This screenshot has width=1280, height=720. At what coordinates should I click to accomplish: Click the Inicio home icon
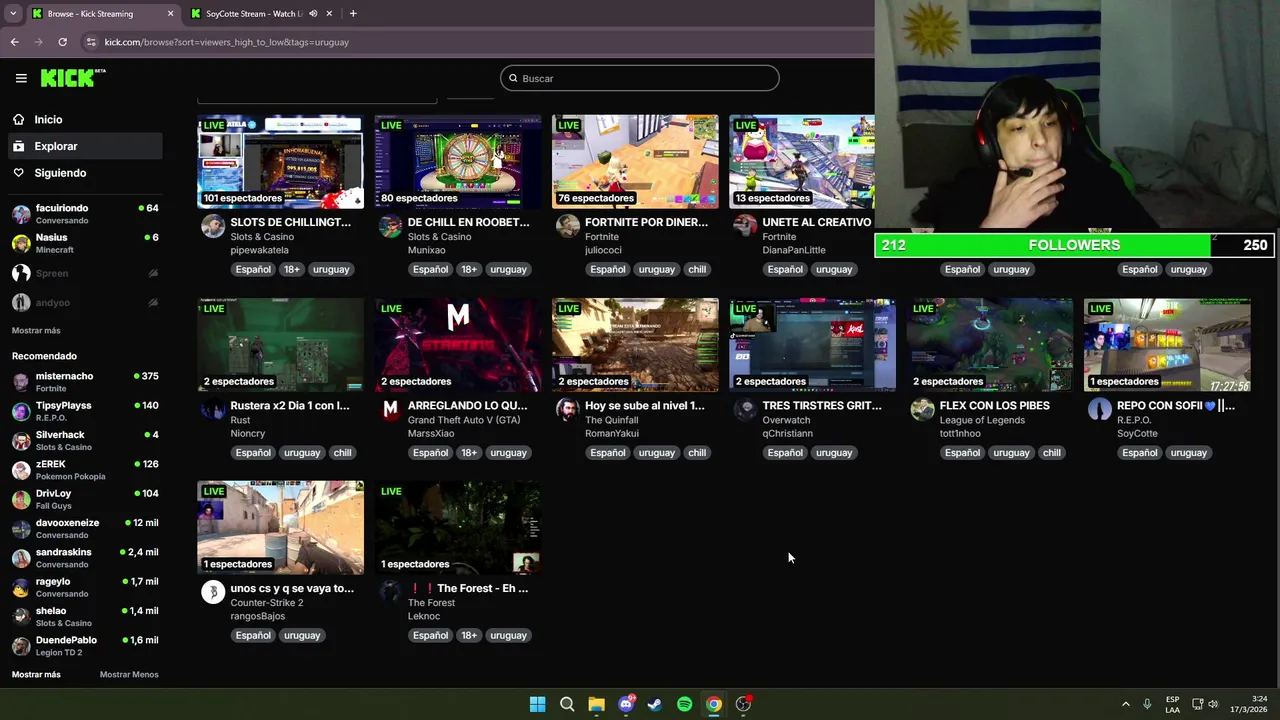tap(18, 119)
